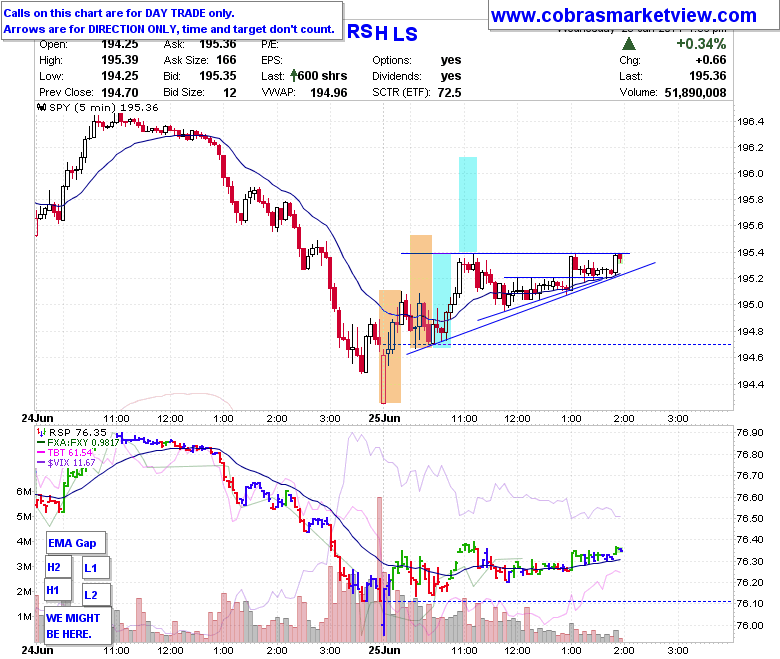This screenshot has height=659, width=780.
Task: Click the 196.4 price axis label
Action: point(751,121)
